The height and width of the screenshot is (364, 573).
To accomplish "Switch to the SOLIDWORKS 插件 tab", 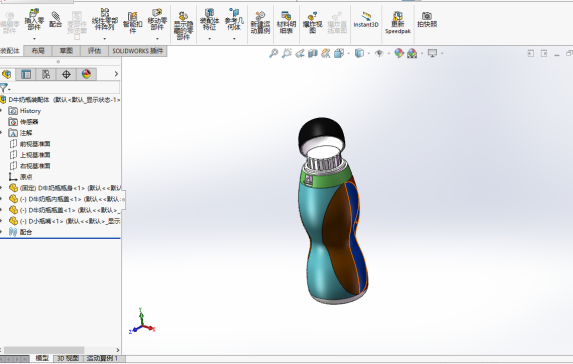I will [x=138, y=51].
